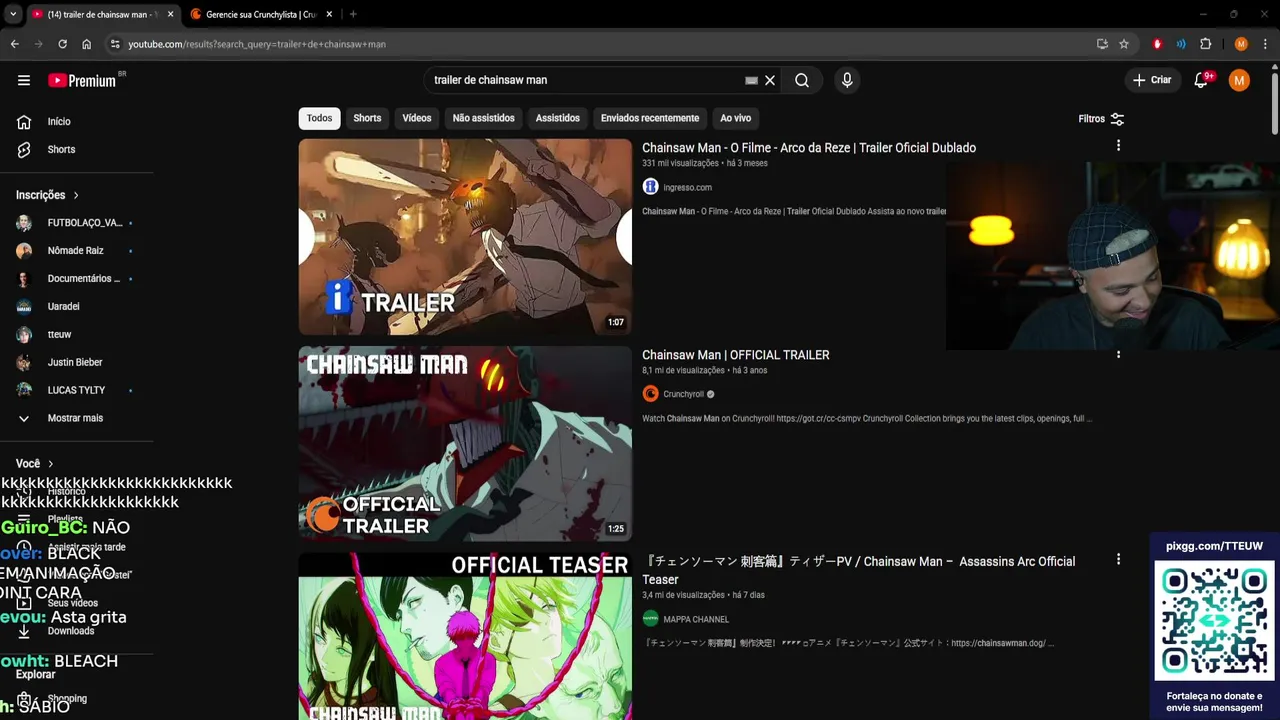The image size is (1280, 720).
Task: Open the account avatar menu on YouTube
Action: 1239,80
